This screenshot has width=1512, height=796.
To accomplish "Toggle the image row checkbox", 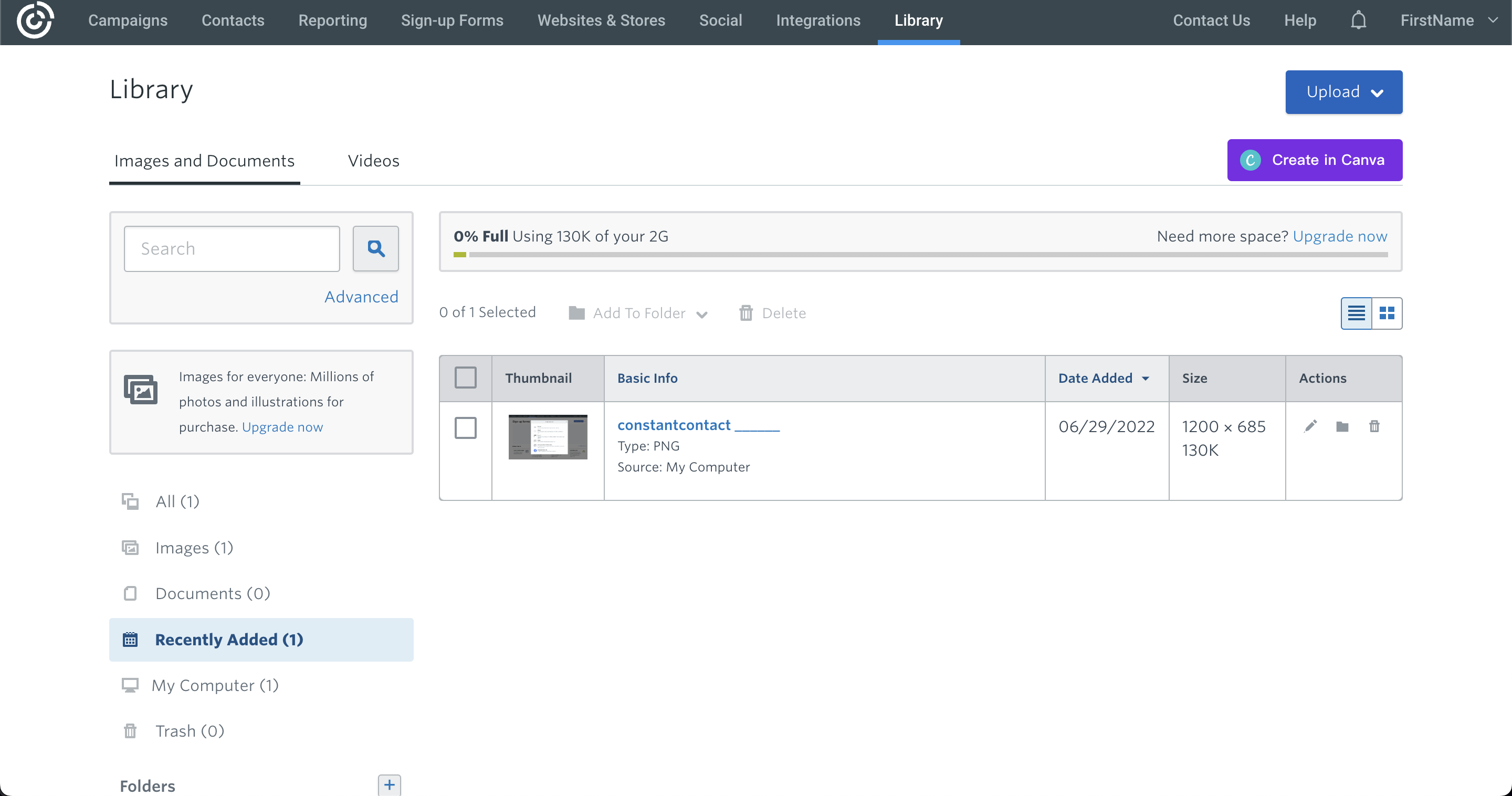I will pyautogui.click(x=465, y=427).
